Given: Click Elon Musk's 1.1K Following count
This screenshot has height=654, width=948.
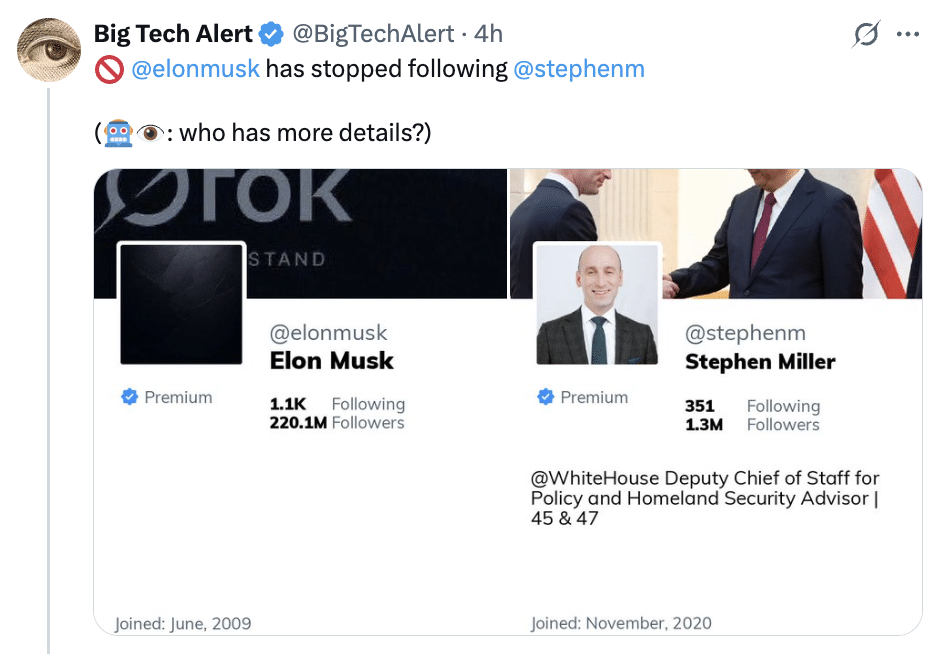Looking at the screenshot, I should [337, 404].
